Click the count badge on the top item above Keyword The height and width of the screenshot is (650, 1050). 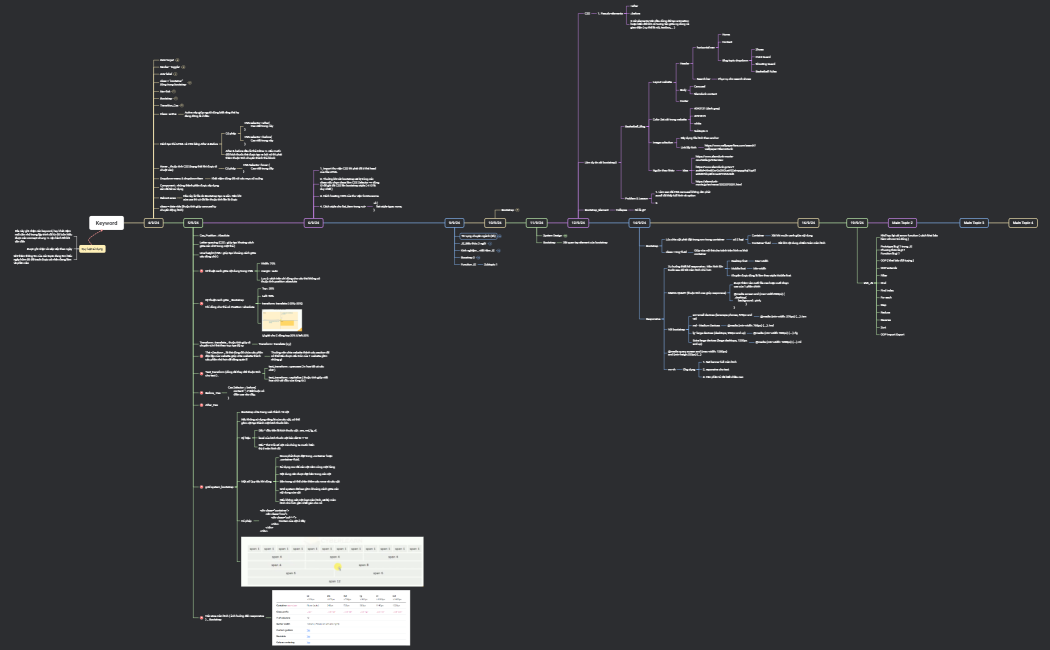[x=179, y=60]
